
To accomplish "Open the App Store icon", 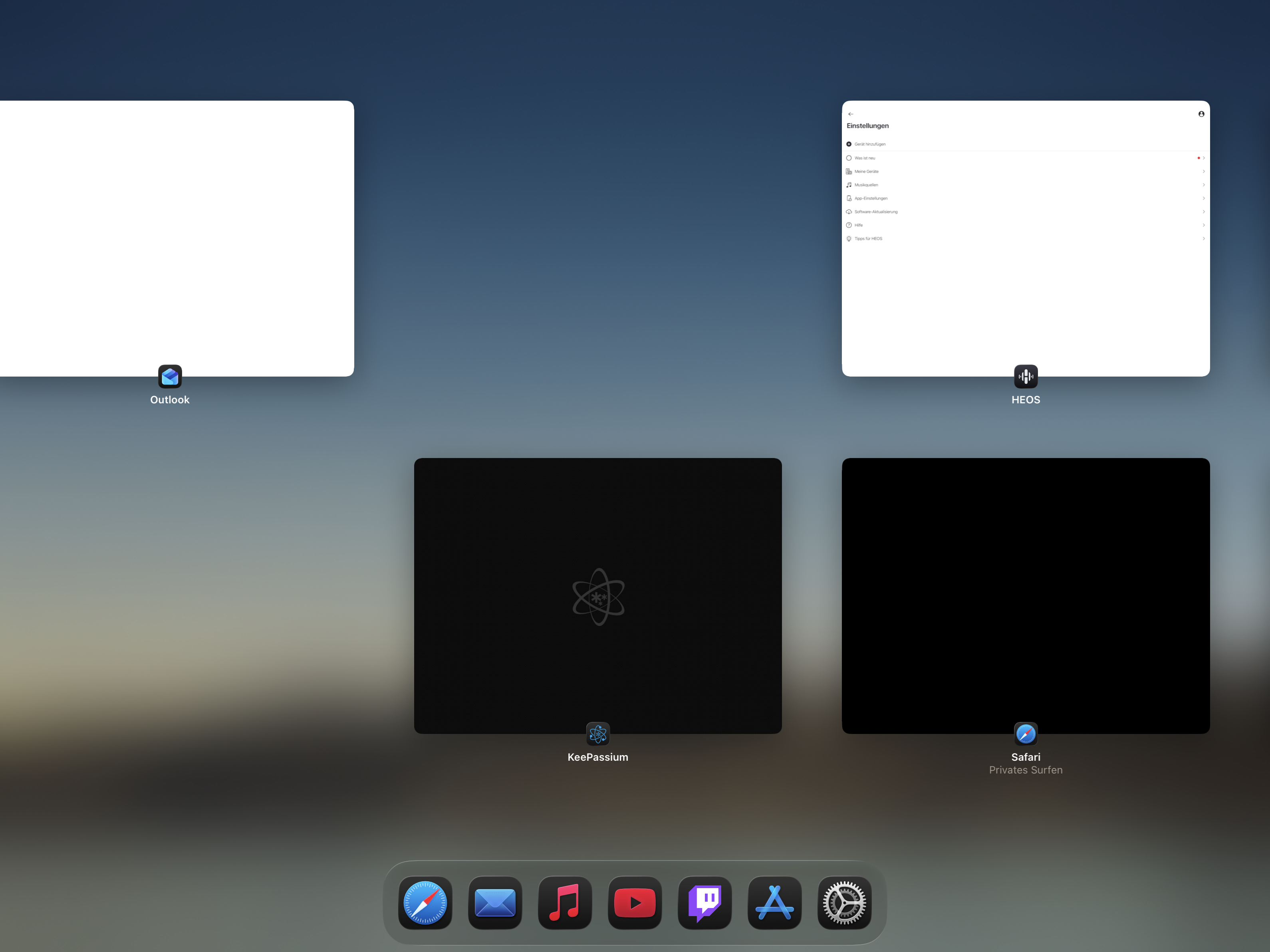I will pos(774,902).
